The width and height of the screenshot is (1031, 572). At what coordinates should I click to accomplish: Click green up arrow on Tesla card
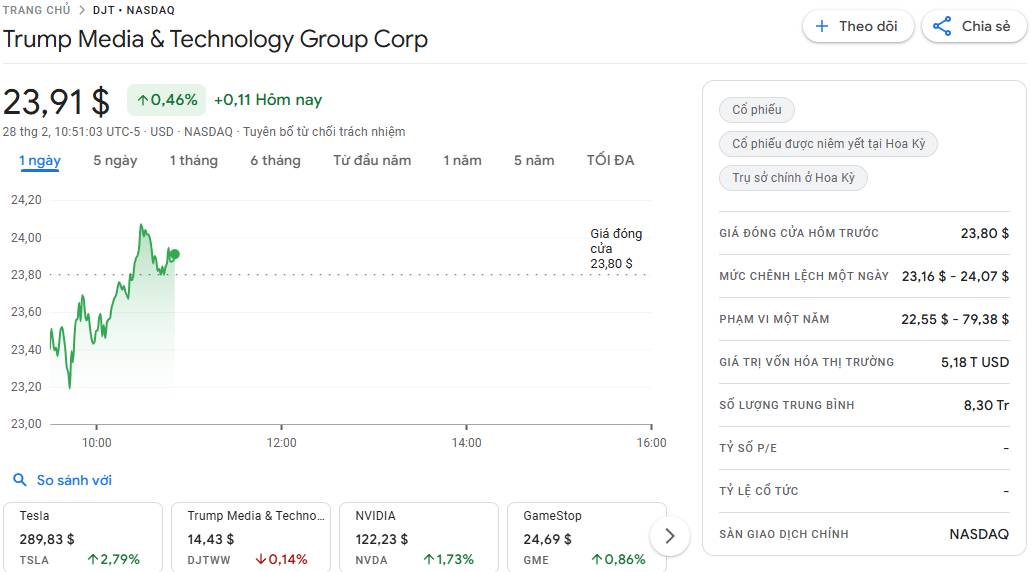click(93, 560)
